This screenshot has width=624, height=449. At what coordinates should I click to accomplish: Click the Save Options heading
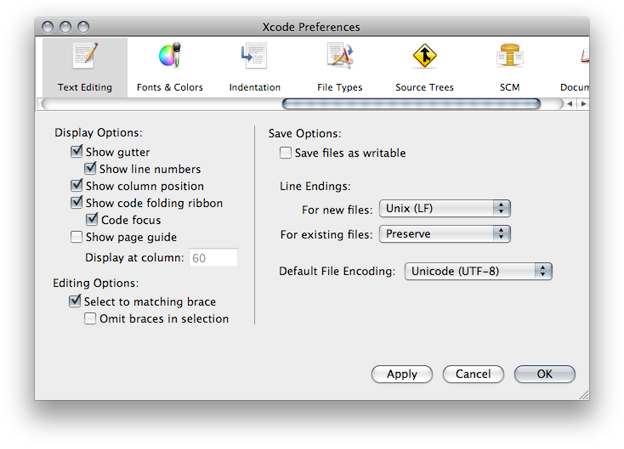[x=305, y=133]
